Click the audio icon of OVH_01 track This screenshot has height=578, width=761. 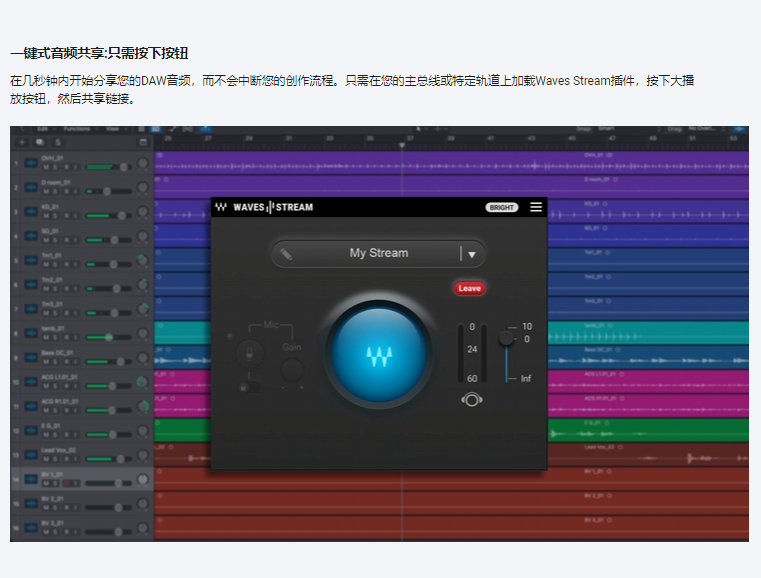click(31, 163)
